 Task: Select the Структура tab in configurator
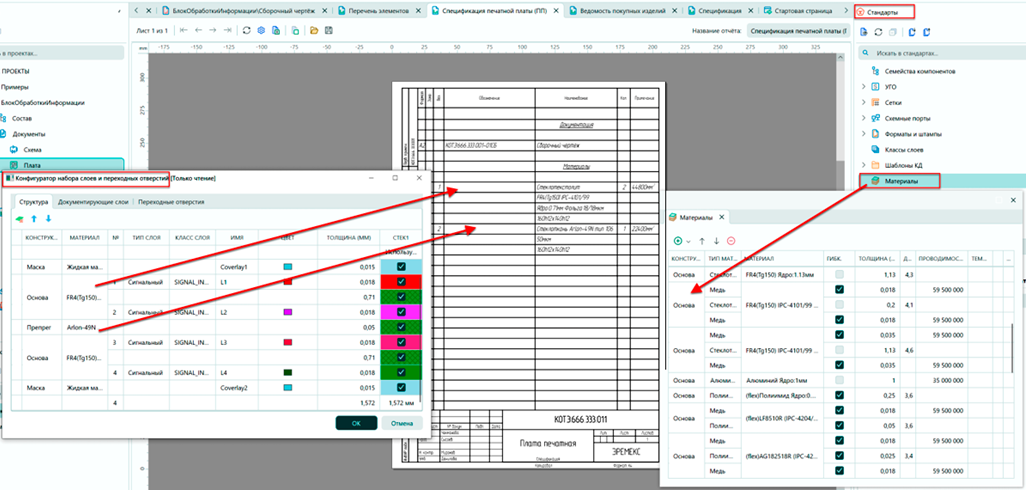(x=34, y=202)
